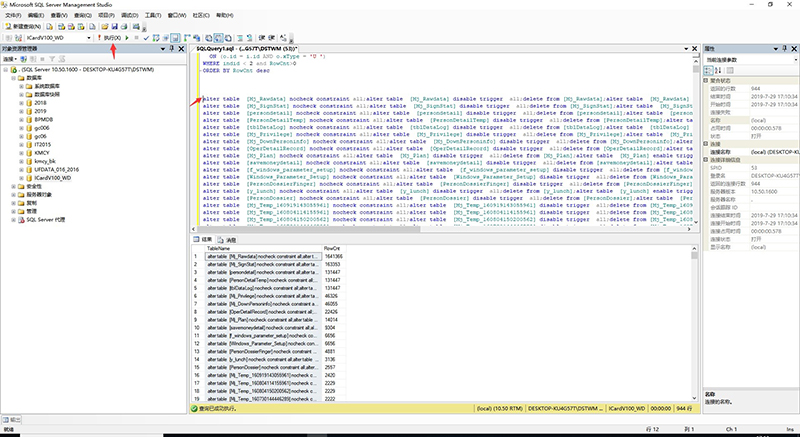Switch to the SQLQuery1.sql tab
The width and height of the screenshot is (800, 437).
coord(247,48)
